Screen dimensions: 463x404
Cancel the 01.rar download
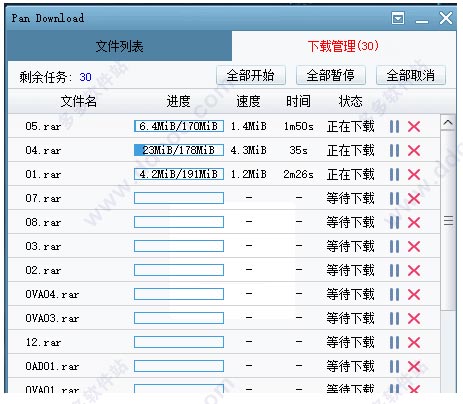click(414, 175)
